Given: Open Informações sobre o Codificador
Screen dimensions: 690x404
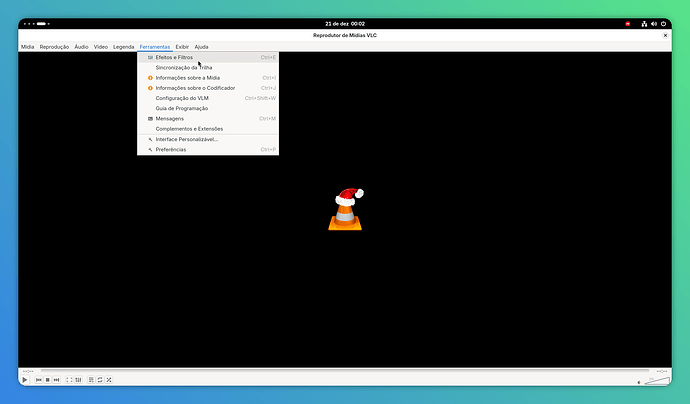Looking at the screenshot, I should [195, 88].
